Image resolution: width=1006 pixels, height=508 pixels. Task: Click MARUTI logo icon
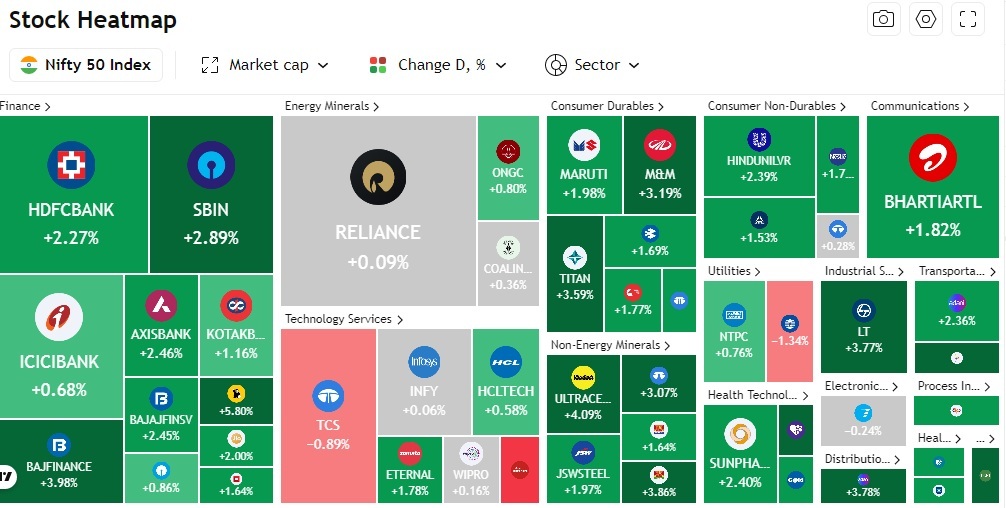[584, 145]
